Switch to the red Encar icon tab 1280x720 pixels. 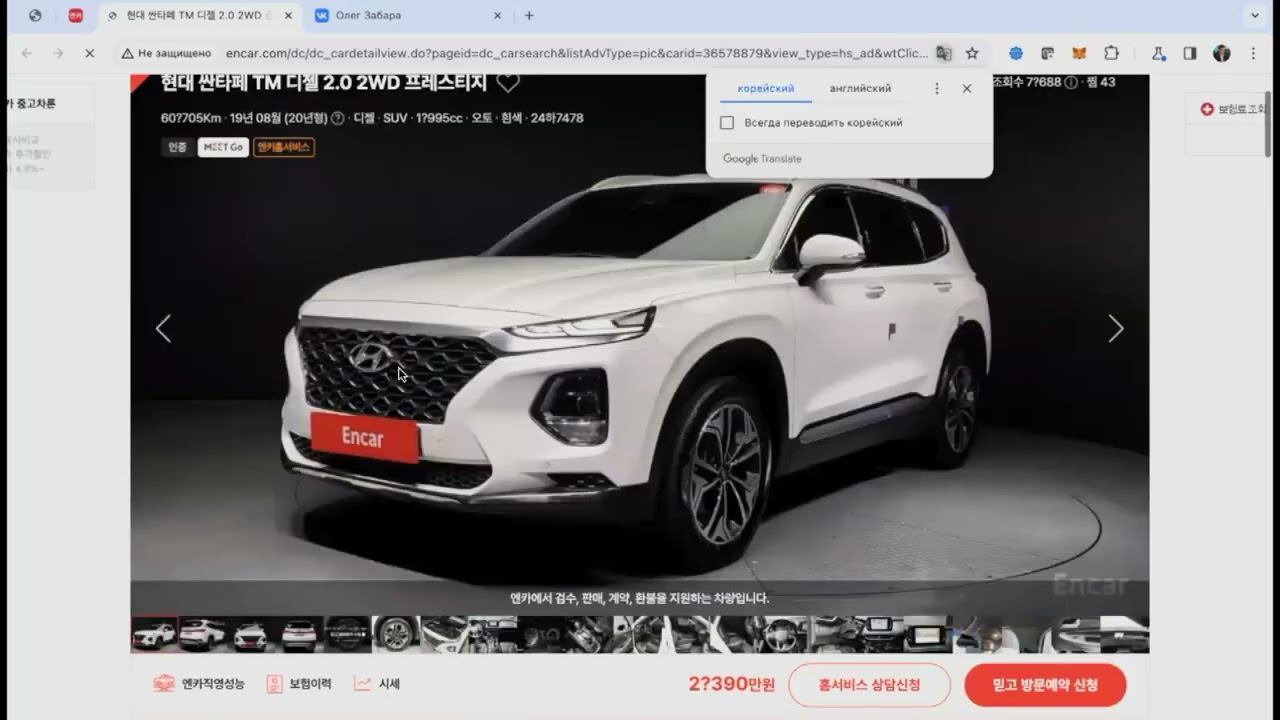coord(76,16)
